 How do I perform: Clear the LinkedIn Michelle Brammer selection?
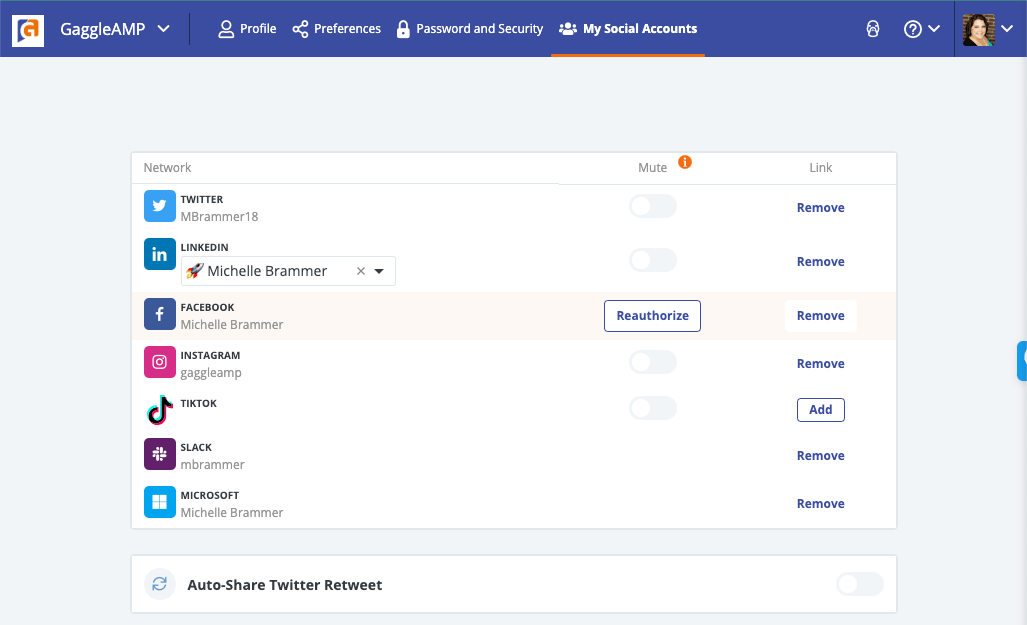(x=360, y=271)
